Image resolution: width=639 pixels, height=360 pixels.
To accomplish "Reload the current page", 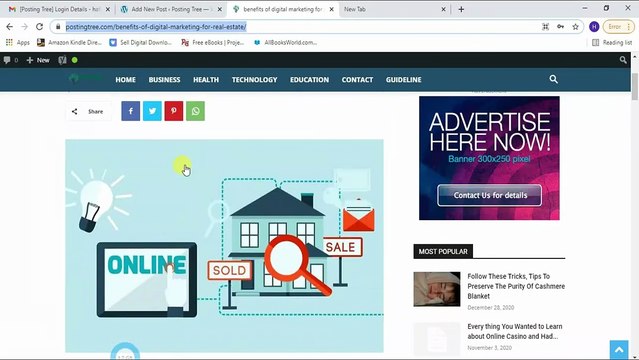I will coord(40,27).
